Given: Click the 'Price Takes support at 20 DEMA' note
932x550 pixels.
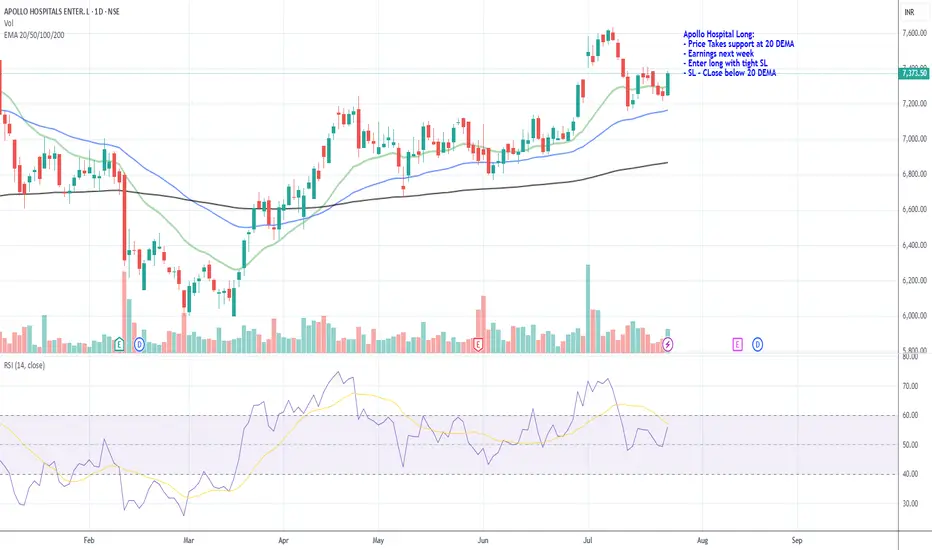Looking at the screenshot, I should (739, 44).
